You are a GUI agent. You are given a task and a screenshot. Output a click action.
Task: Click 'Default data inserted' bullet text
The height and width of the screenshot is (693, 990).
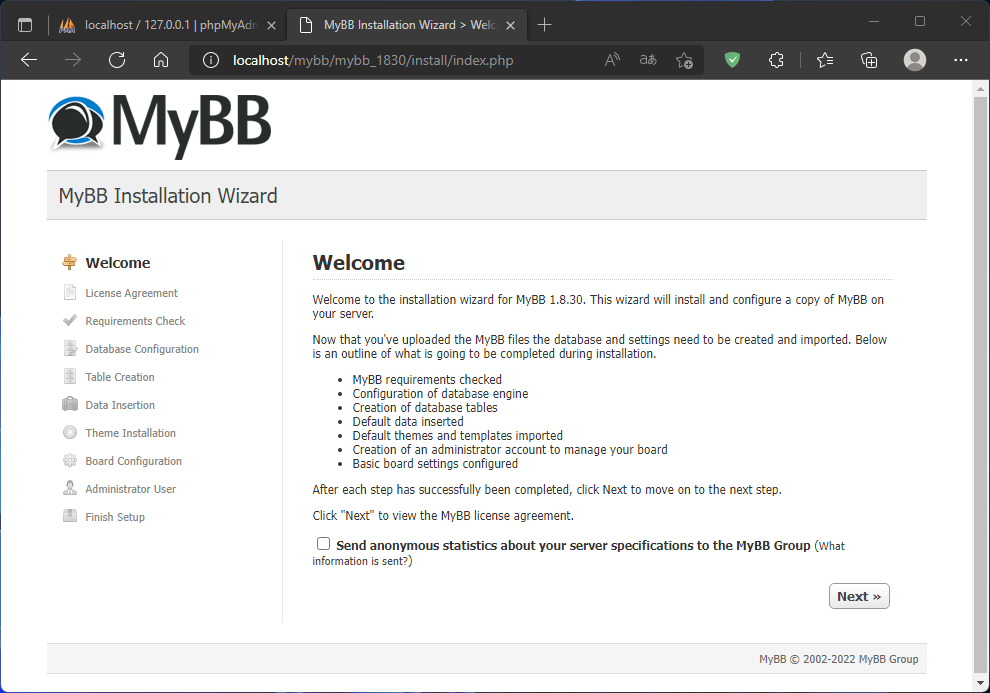408,422
